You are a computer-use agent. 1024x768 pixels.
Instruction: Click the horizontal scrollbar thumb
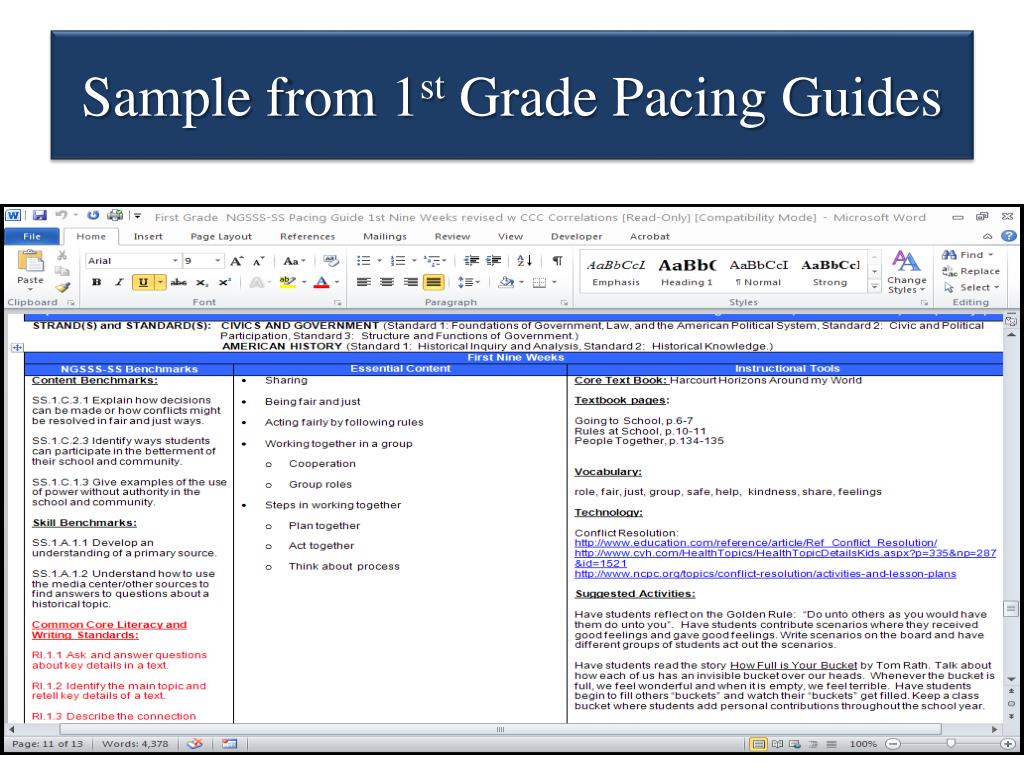pos(500,729)
